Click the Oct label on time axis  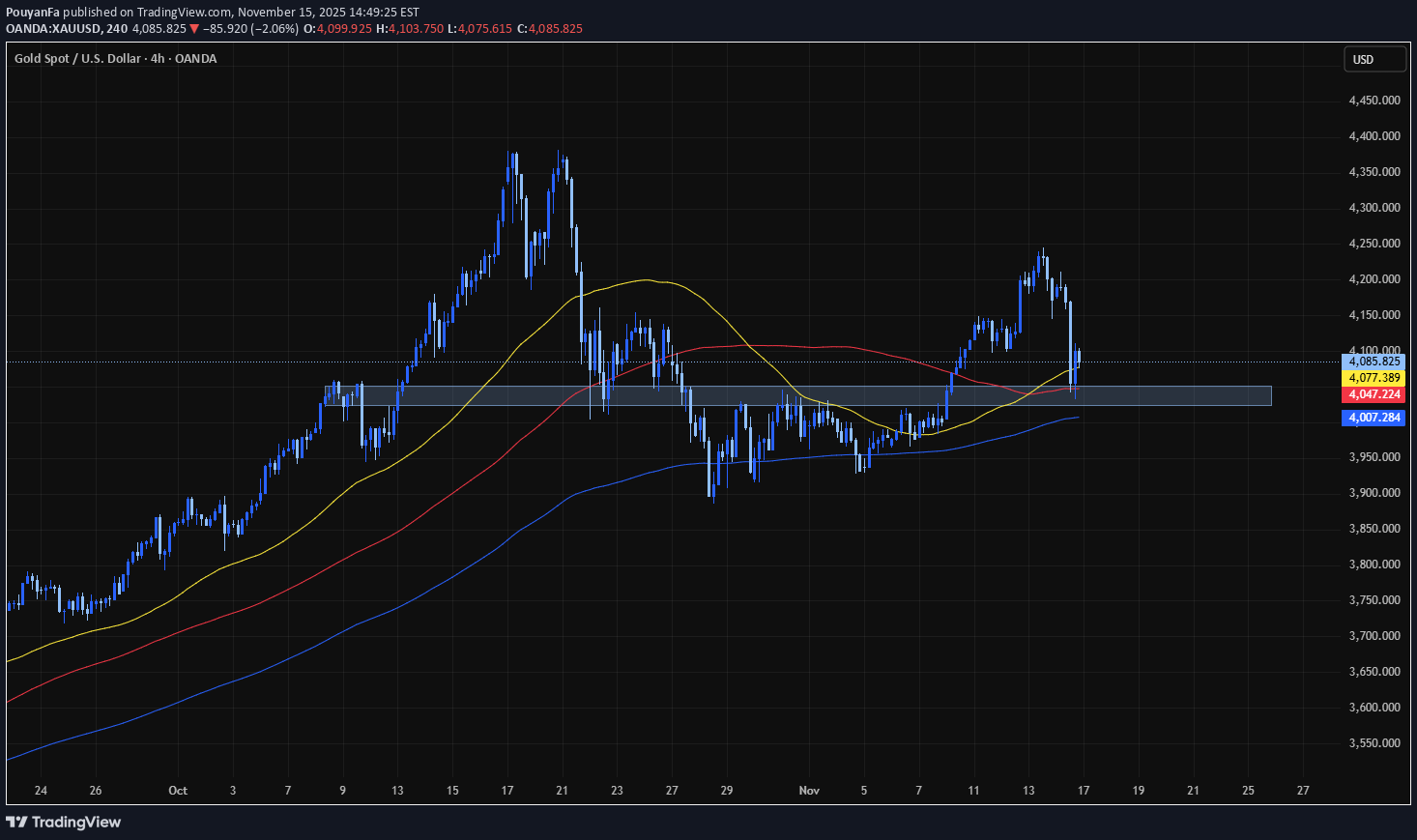tap(178, 791)
